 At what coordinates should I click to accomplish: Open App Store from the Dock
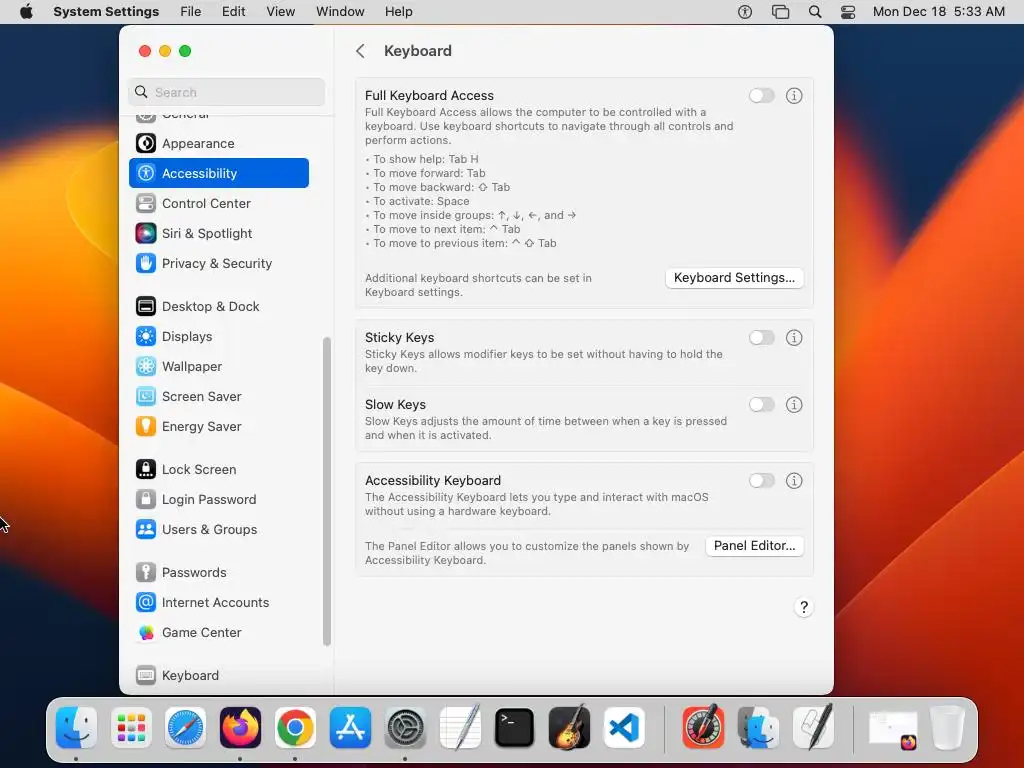[x=350, y=728]
